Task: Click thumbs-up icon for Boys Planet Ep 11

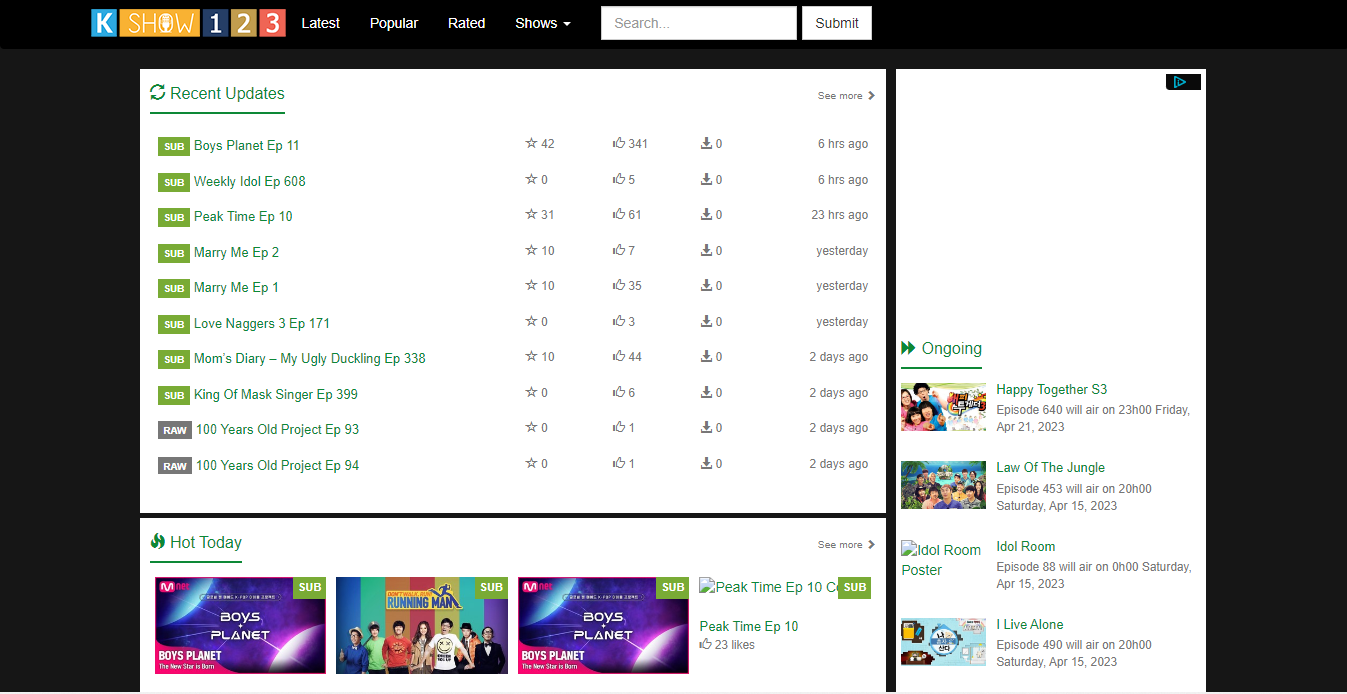Action: [x=619, y=143]
